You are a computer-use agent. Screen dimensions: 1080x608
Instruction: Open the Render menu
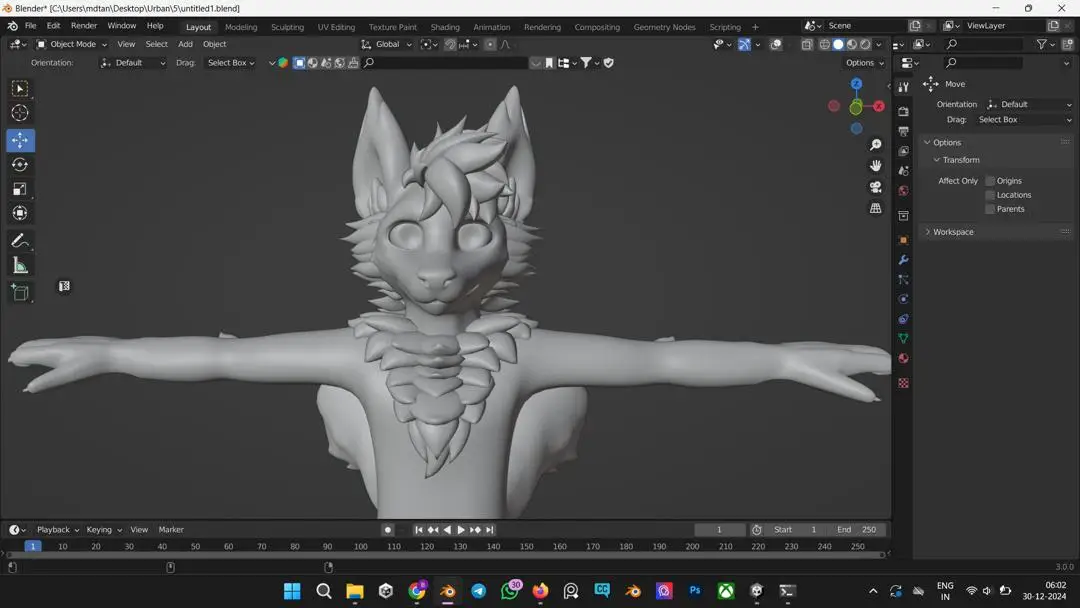[x=83, y=25]
